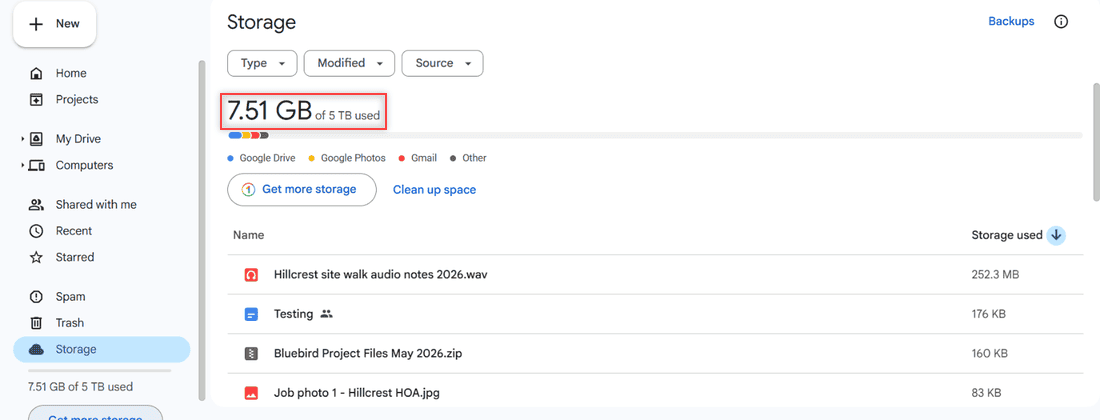This screenshot has height=420, width=1100.
Task: Click the 160 KB size value
Action: [x=989, y=353]
